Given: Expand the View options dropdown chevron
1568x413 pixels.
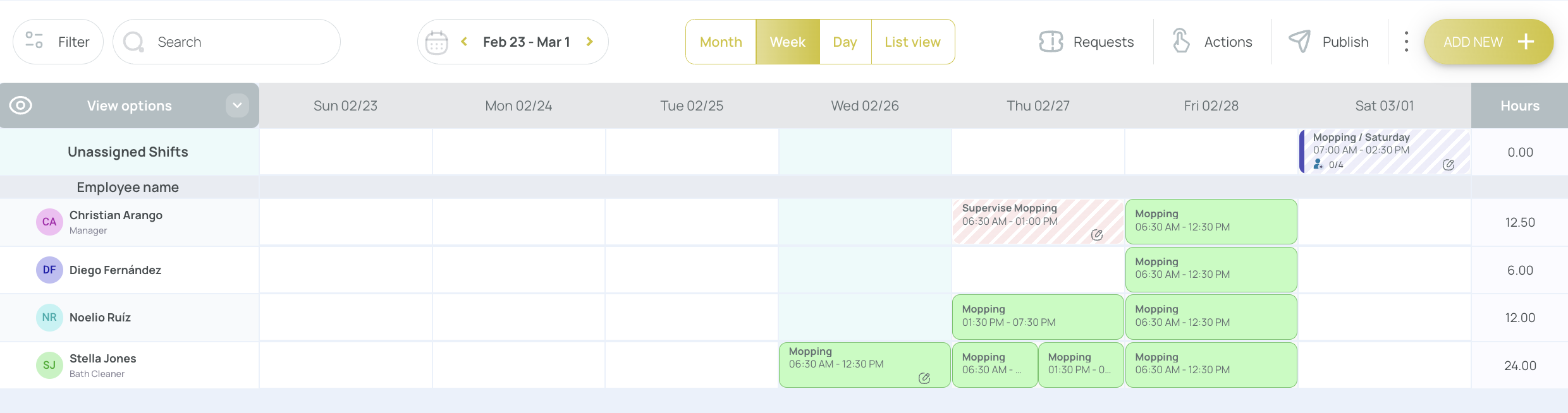Looking at the screenshot, I should coord(237,105).
